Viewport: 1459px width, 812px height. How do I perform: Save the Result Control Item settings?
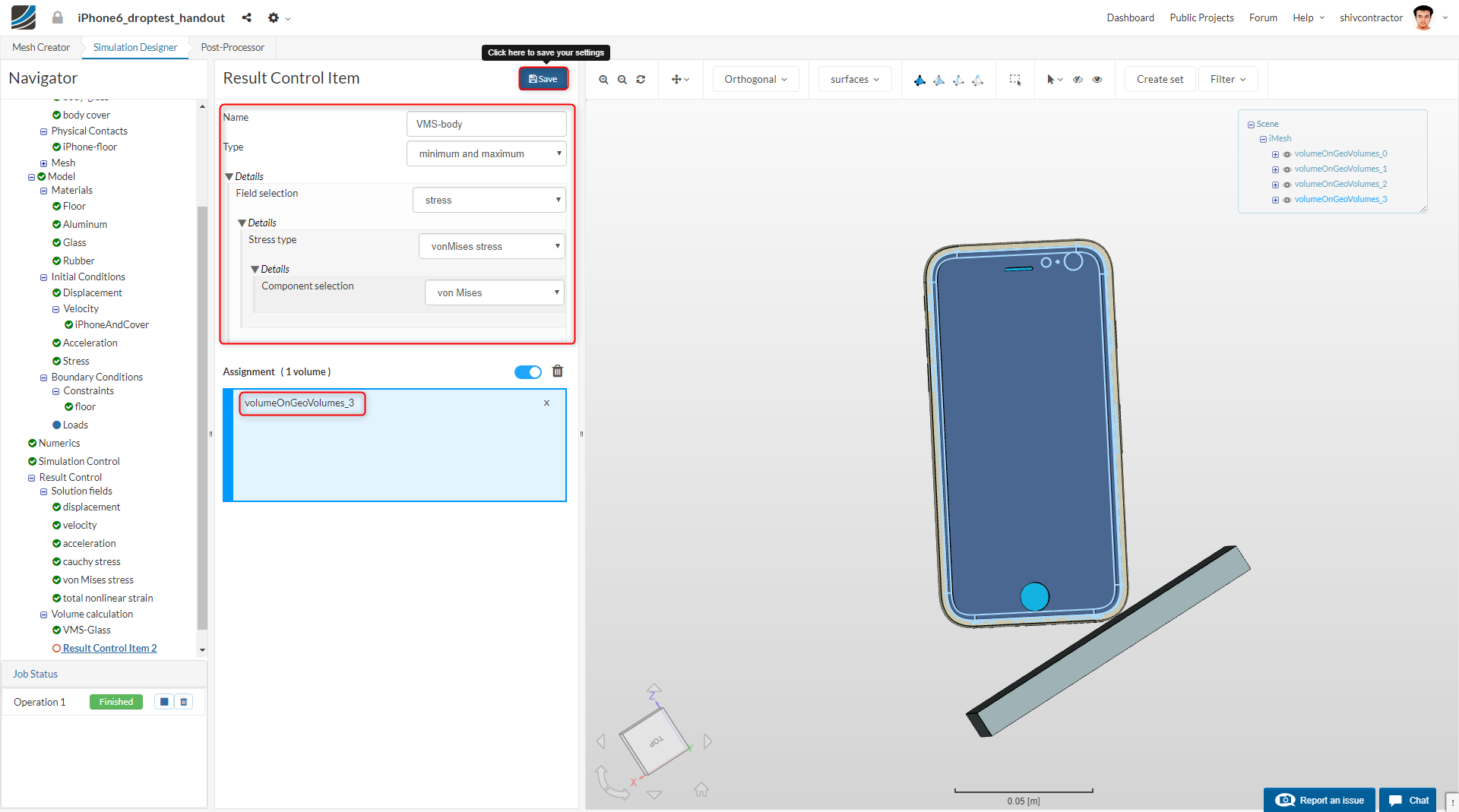[x=543, y=79]
